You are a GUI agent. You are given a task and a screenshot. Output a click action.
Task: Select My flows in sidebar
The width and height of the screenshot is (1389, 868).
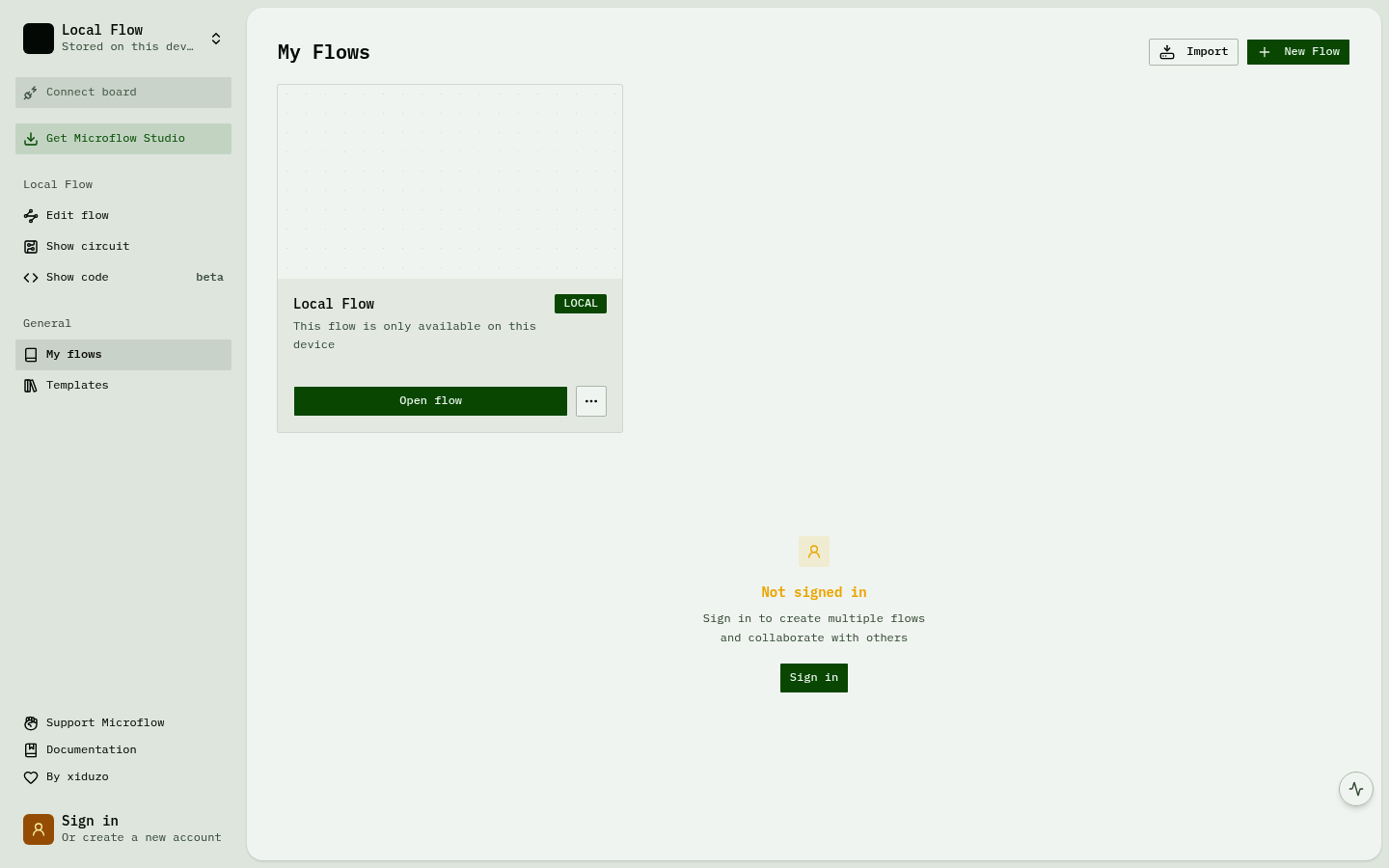click(x=123, y=355)
